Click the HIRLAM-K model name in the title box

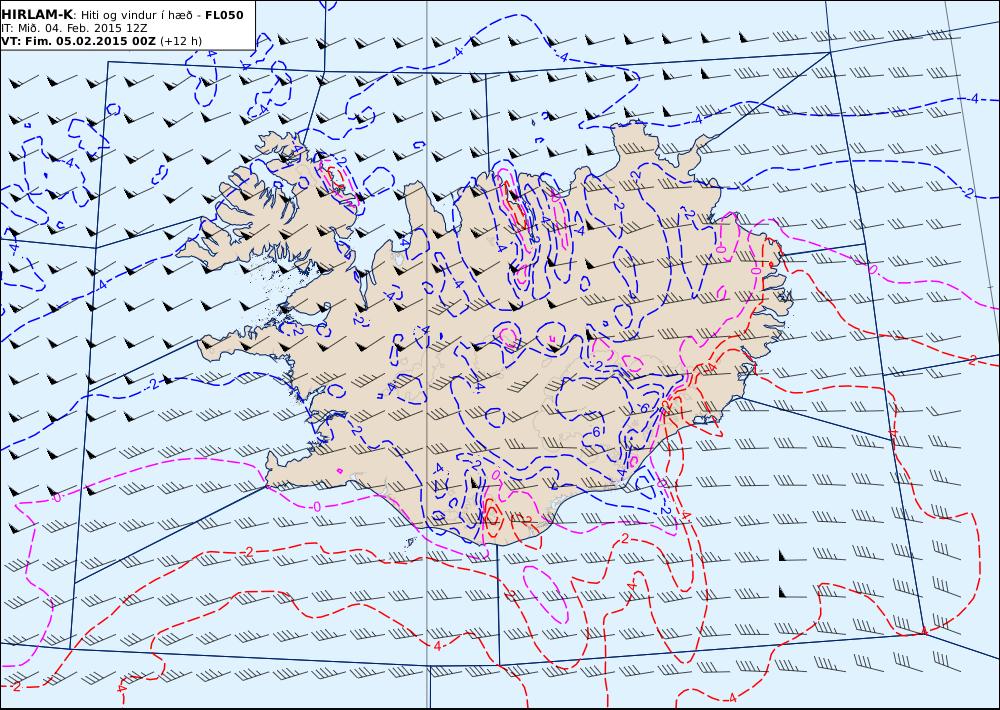(x=37, y=15)
